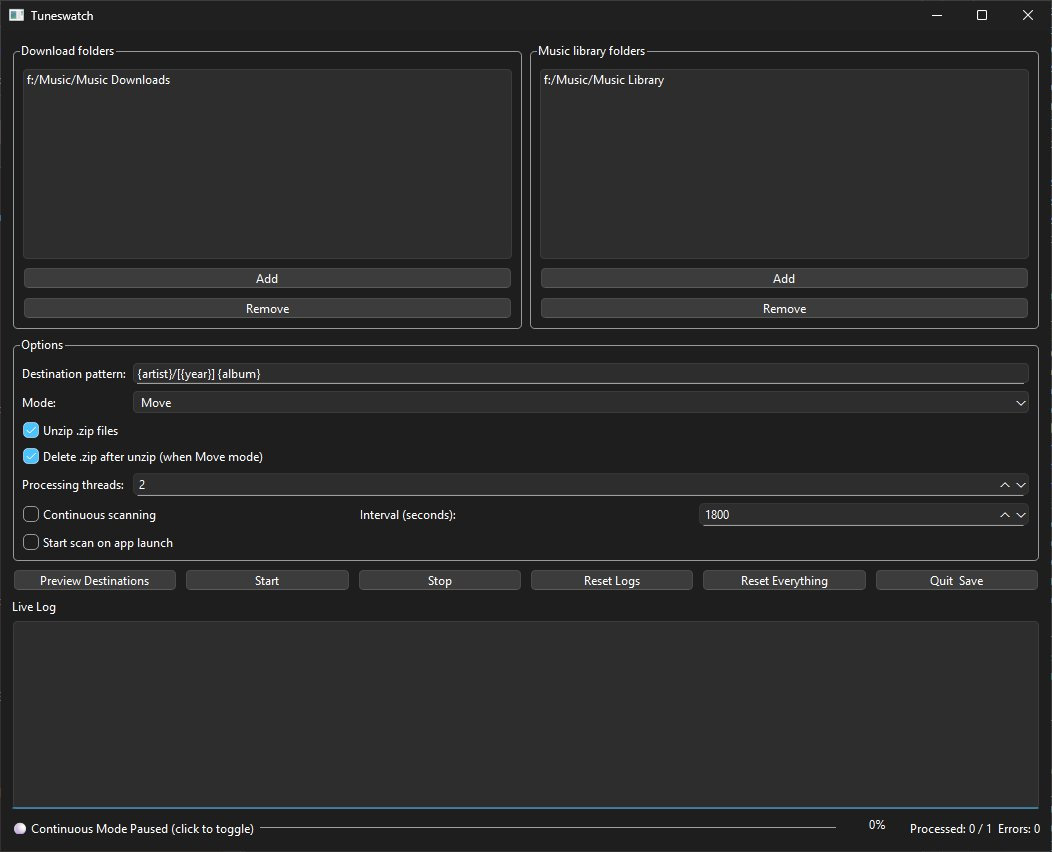The width and height of the screenshot is (1052, 852).
Task: Enable Start scan on app launch
Action: click(31, 543)
